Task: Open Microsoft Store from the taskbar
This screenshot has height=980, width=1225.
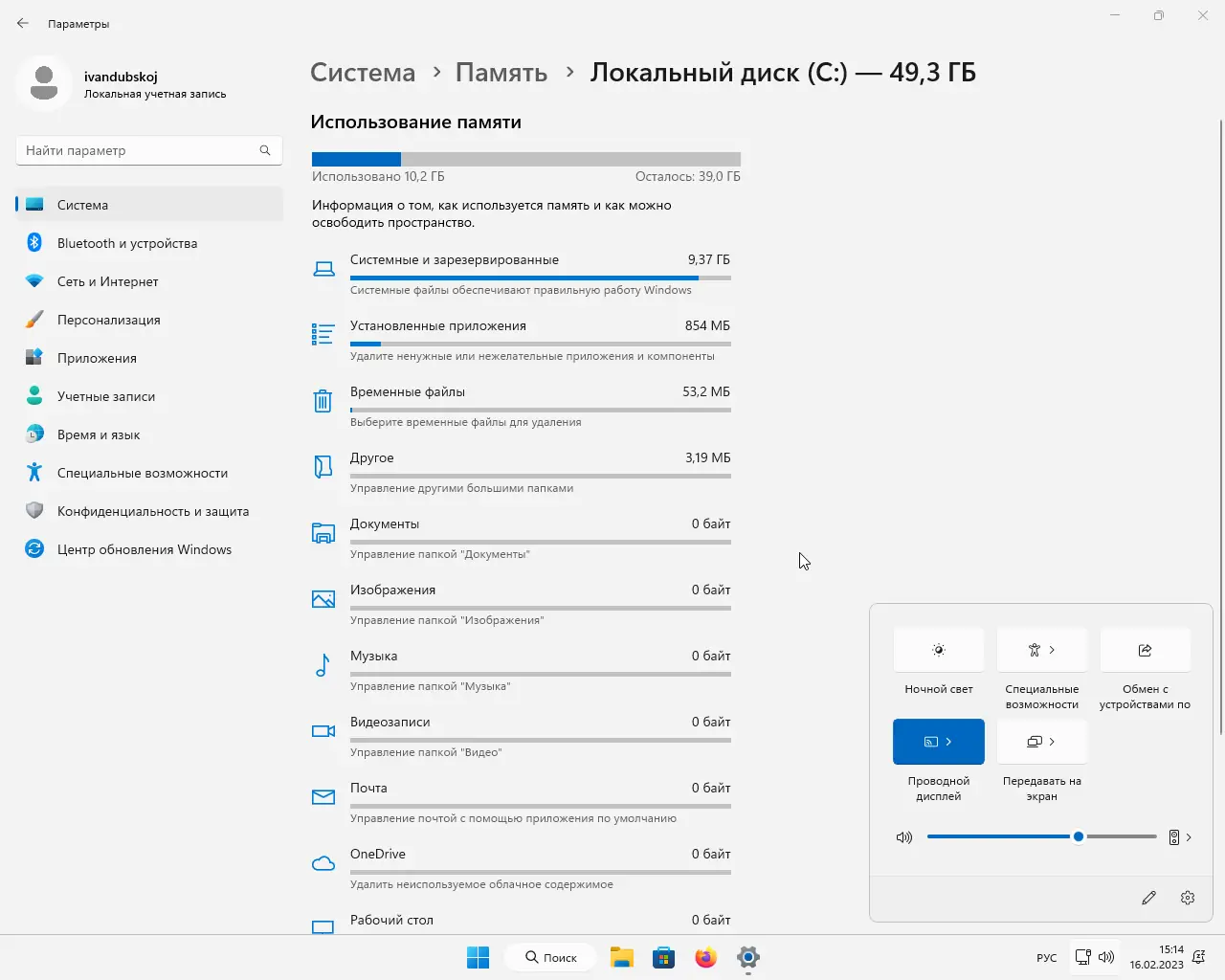Action: (x=664, y=957)
